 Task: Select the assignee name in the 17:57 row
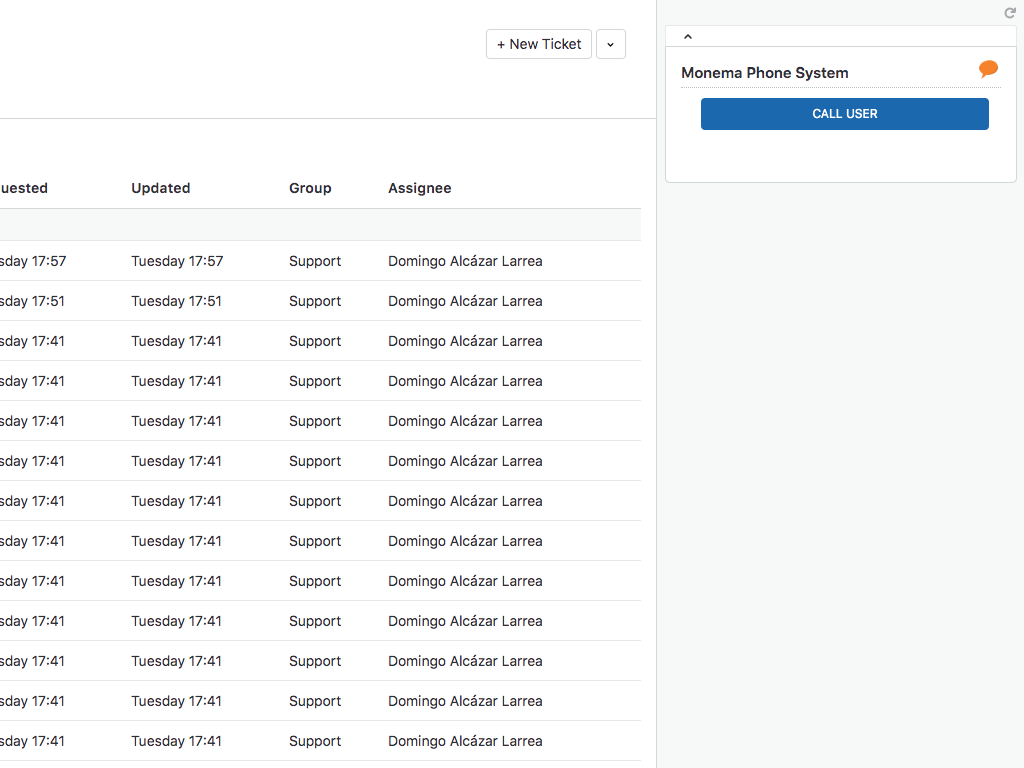pyautogui.click(x=465, y=261)
